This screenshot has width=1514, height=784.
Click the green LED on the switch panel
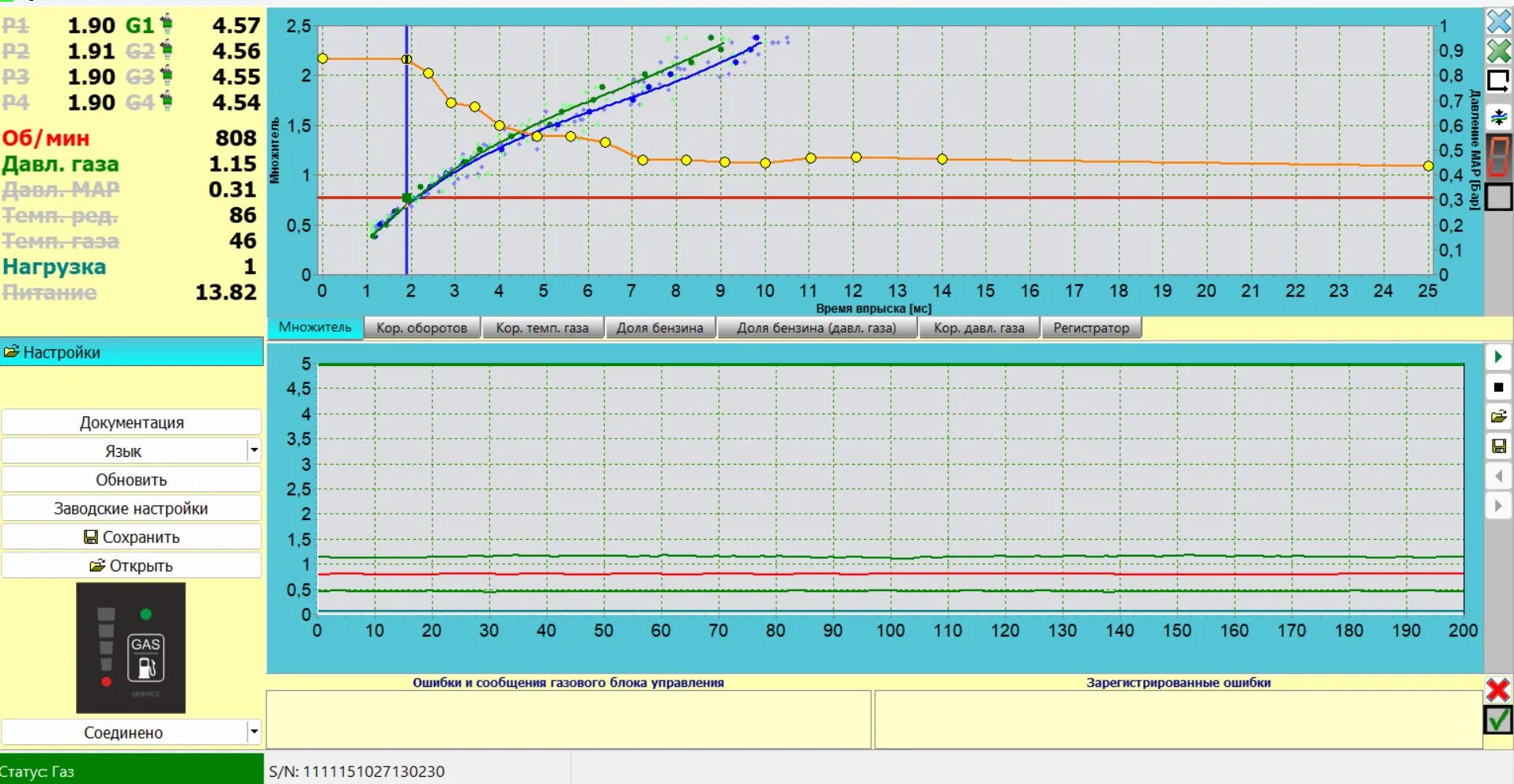click(145, 614)
